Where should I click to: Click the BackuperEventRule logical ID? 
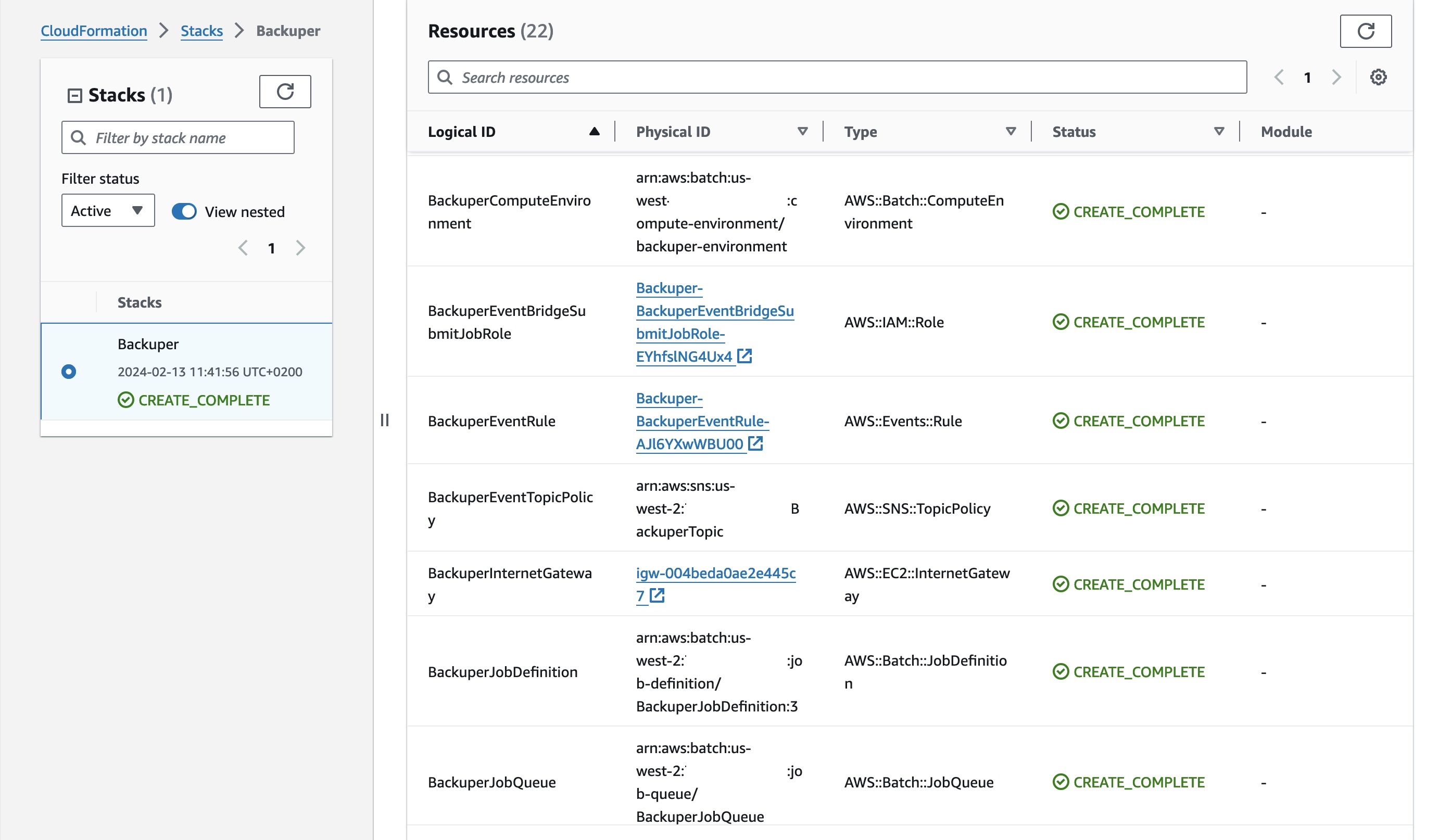491,421
